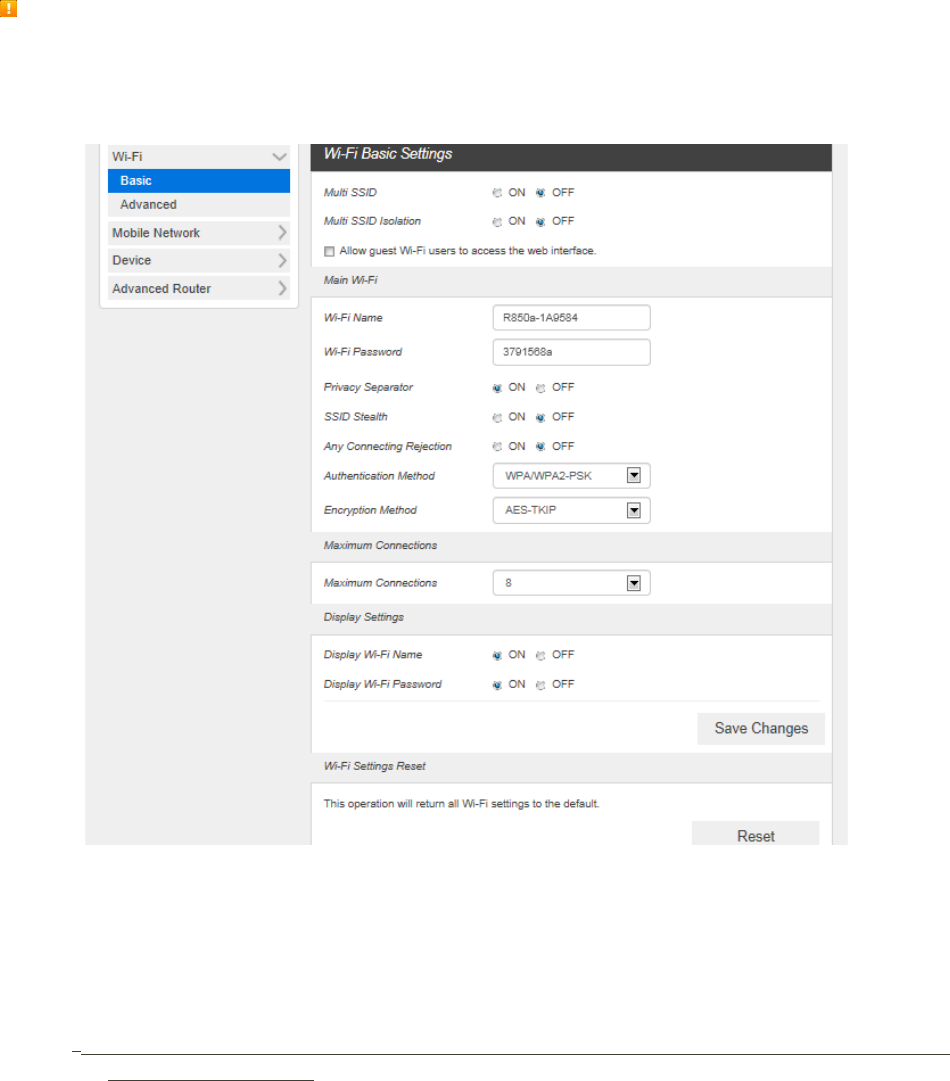Check Allow guest Wi-Fi users web interface access
The width and height of the screenshot is (950, 1081).
[x=330, y=252]
